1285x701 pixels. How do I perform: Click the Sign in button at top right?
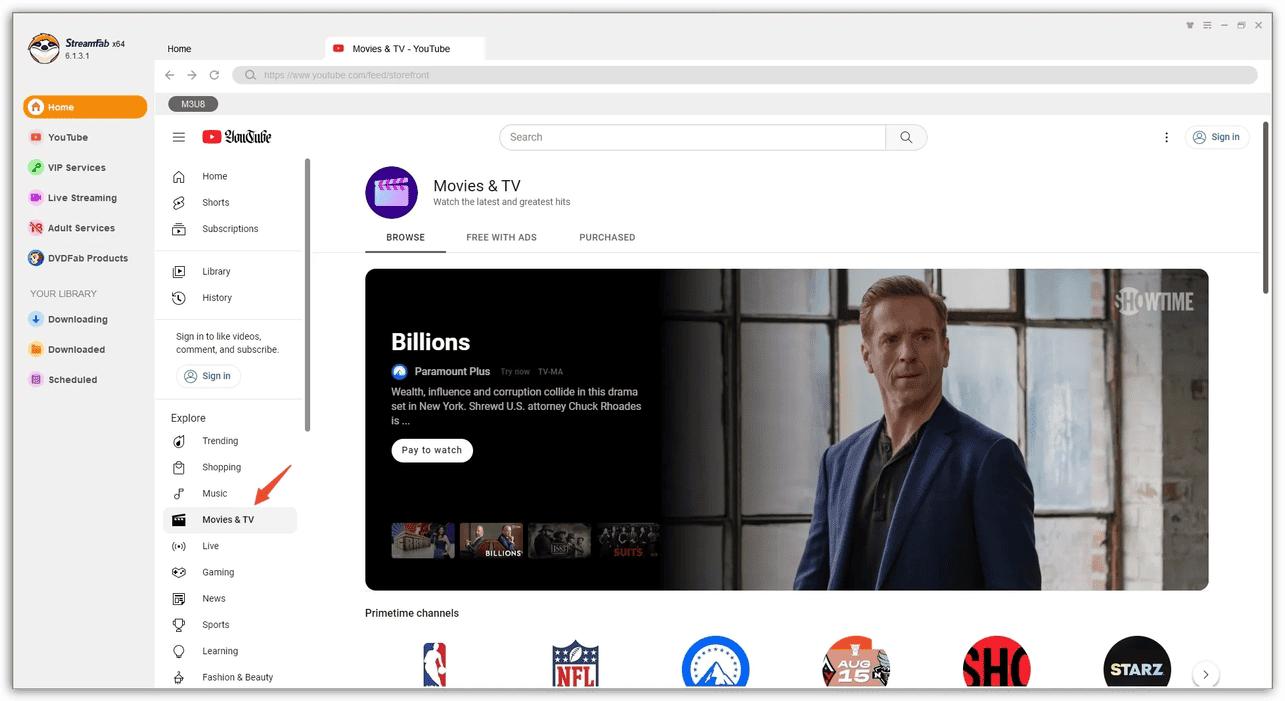[1217, 137]
